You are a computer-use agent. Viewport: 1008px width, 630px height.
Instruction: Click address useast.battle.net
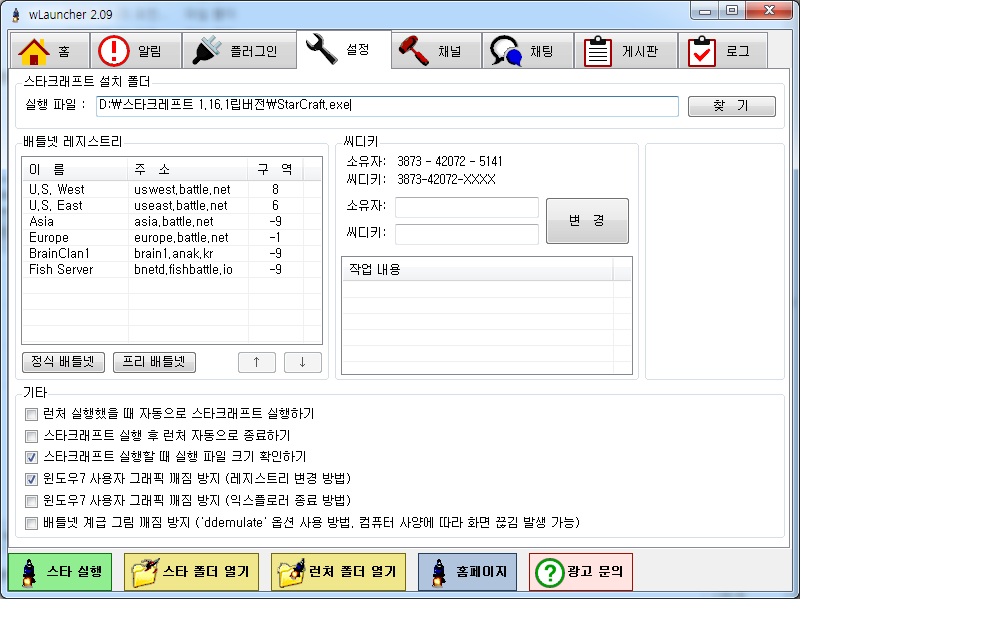pyautogui.click(x=181, y=206)
